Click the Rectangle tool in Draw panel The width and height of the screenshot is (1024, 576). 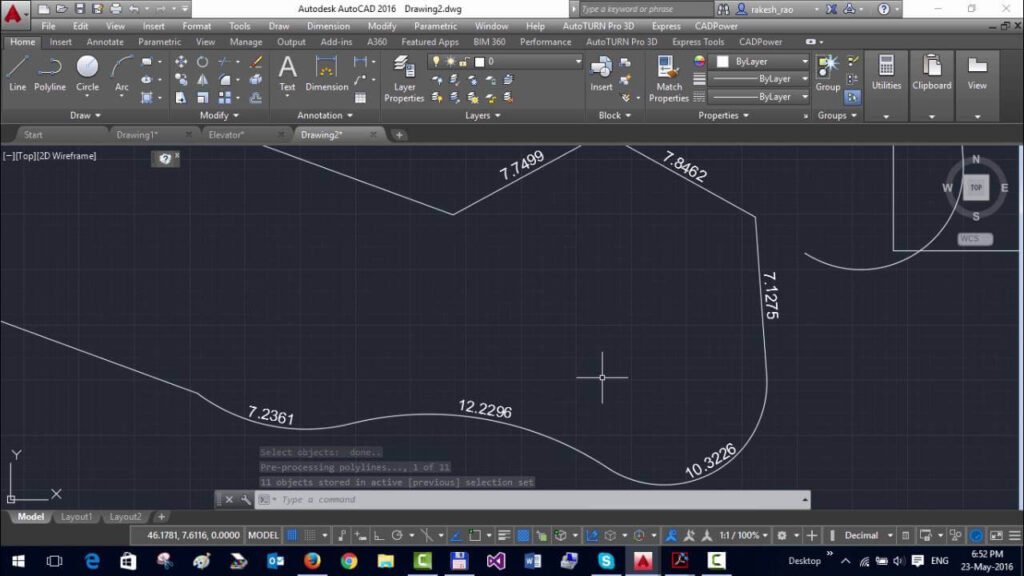click(147, 62)
